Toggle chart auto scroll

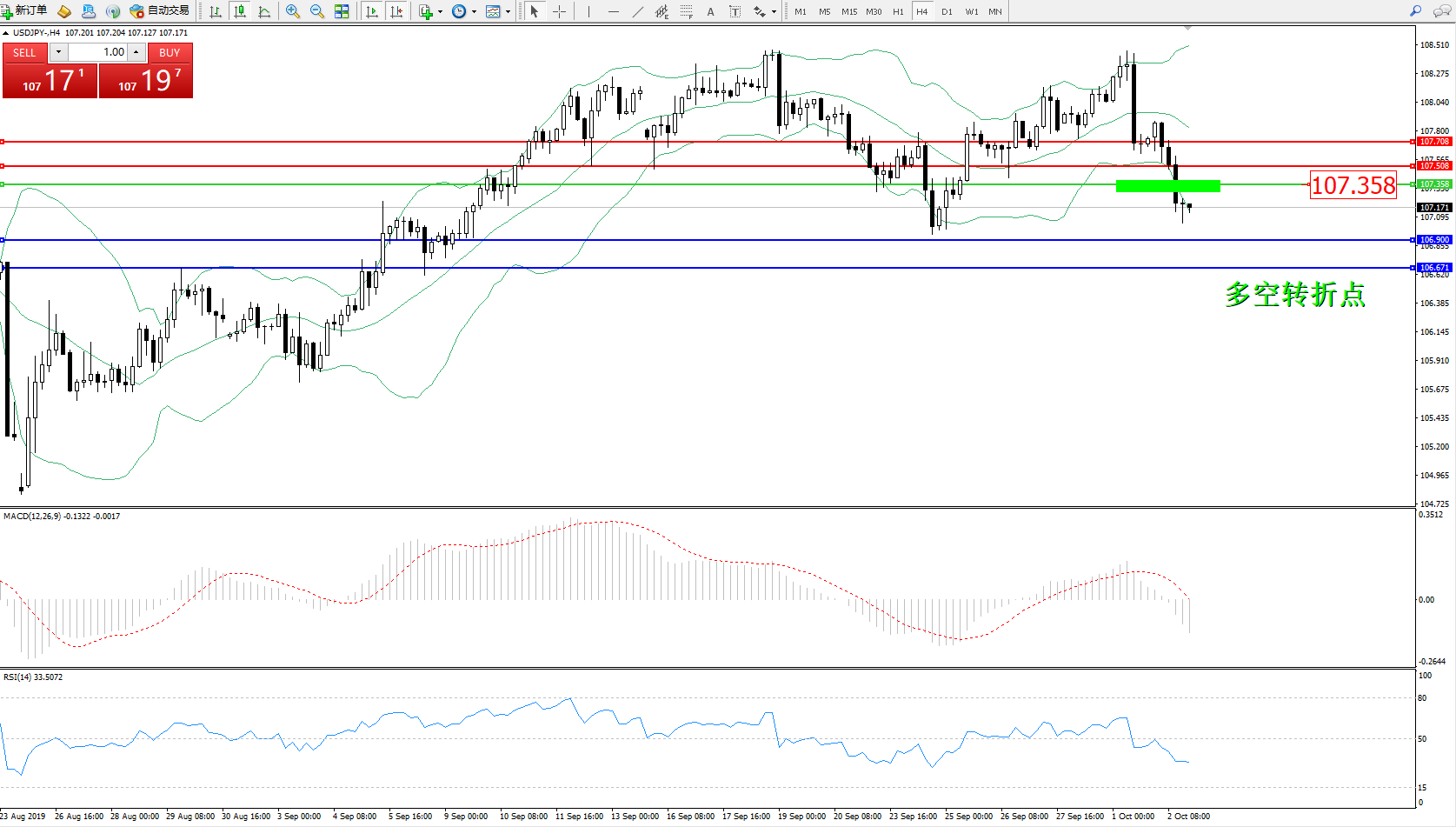(372, 11)
